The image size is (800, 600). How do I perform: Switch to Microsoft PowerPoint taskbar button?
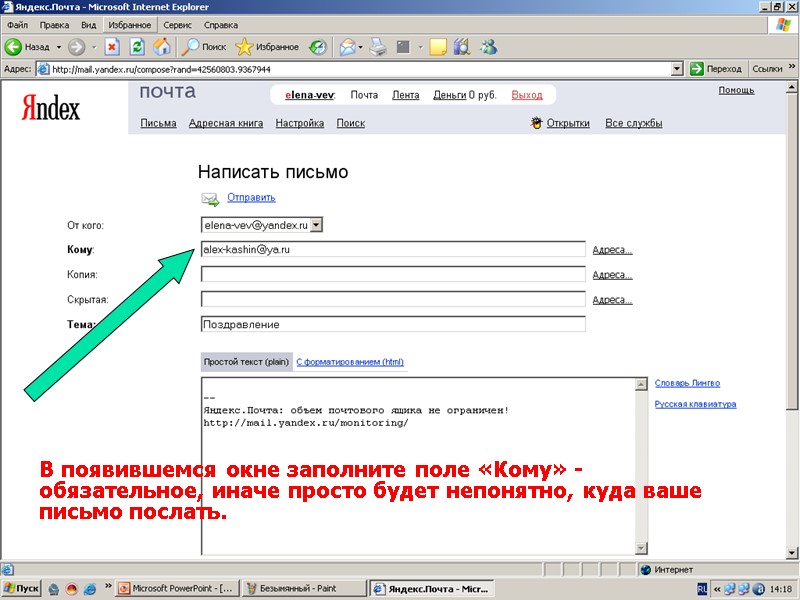[176, 588]
